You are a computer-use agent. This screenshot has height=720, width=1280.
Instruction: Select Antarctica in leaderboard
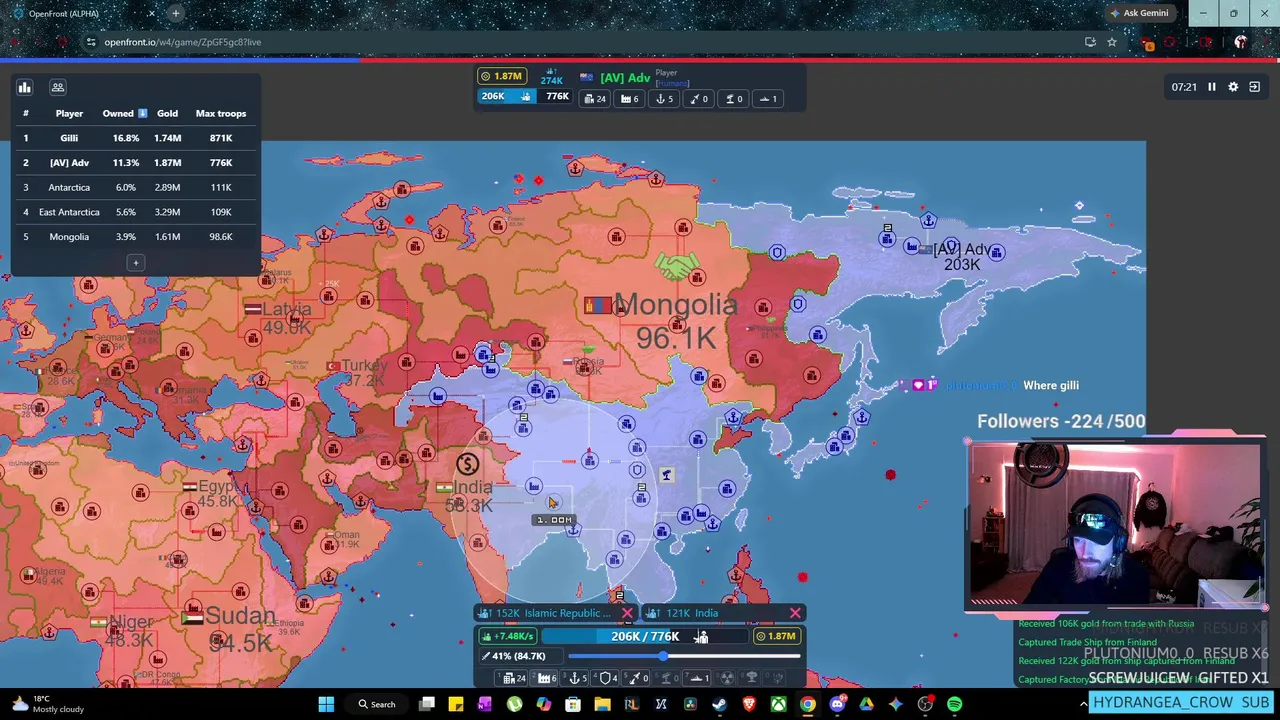(135, 187)
